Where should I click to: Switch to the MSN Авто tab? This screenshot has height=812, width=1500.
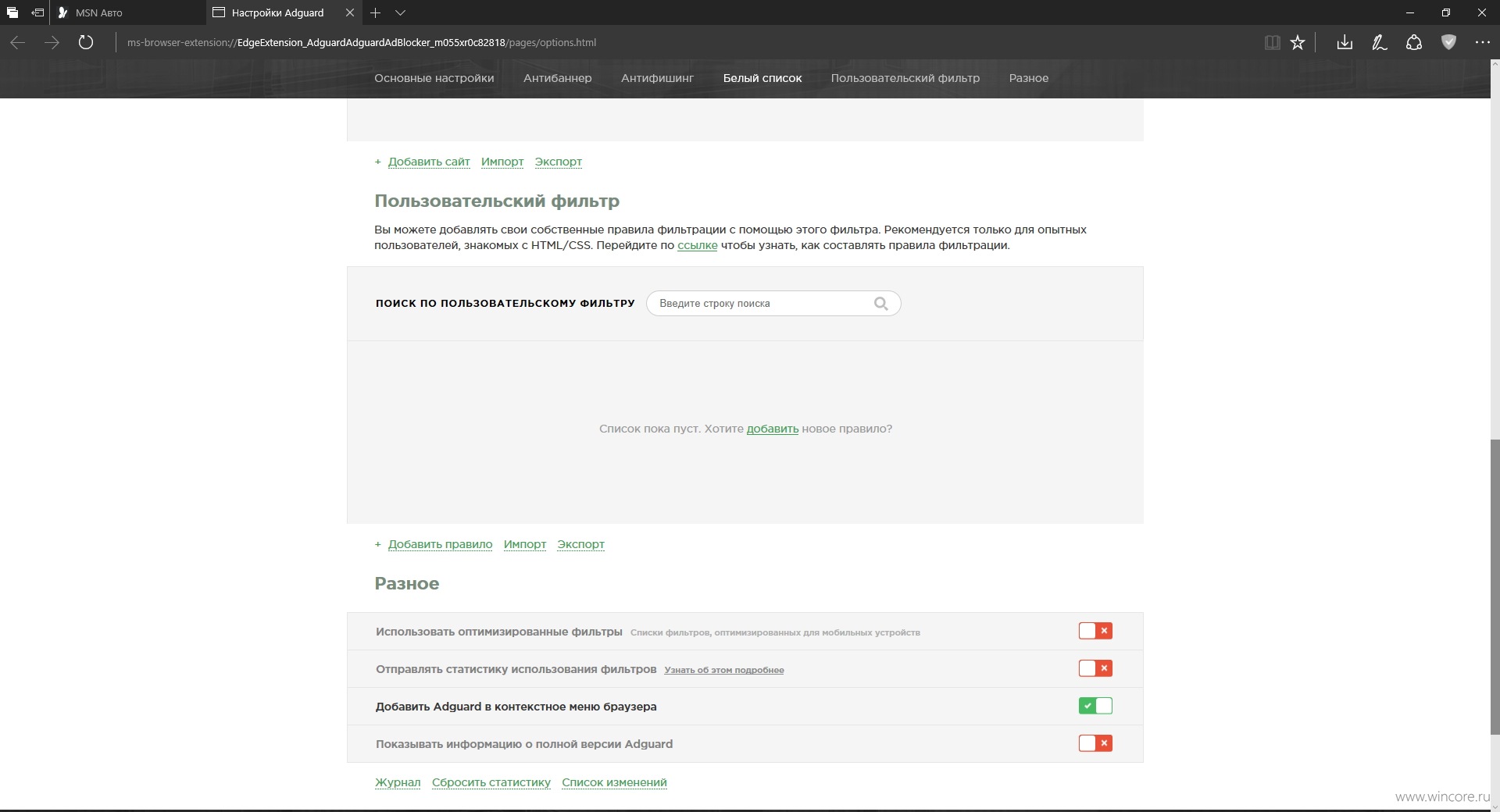click(129, 12)
